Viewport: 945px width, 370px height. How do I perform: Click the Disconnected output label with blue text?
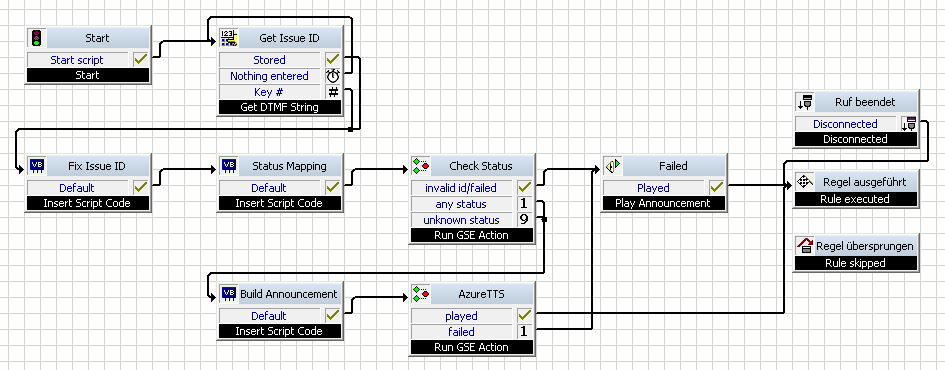[845, 124]
